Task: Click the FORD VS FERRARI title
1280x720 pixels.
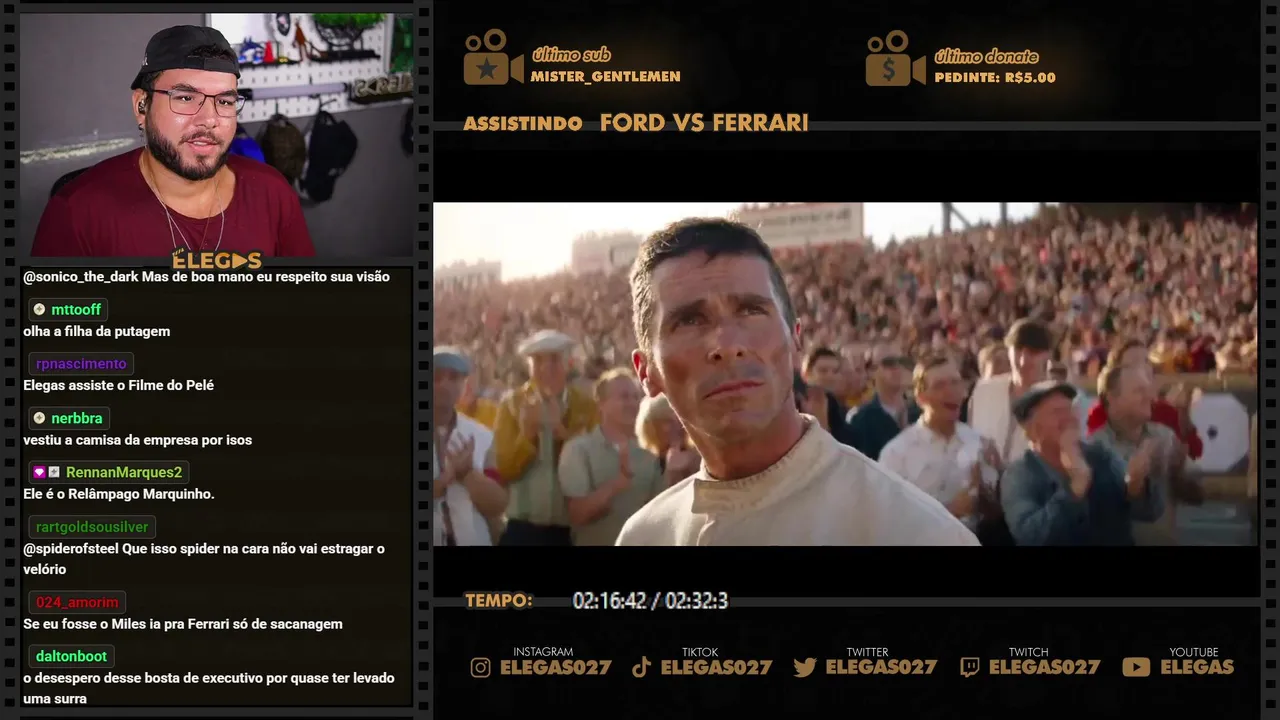Action: tap(704, 122)
